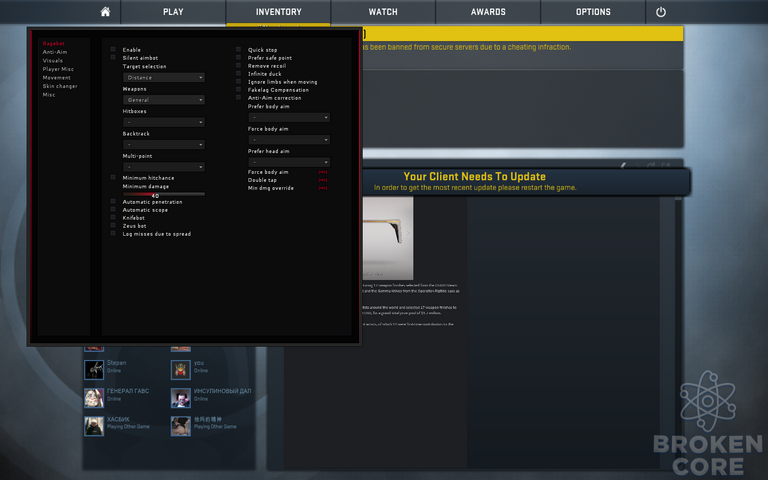Viewport: 768px width, 480px height.
Task: Open the Prefer body aim dropdown
Action: (289, 118)
